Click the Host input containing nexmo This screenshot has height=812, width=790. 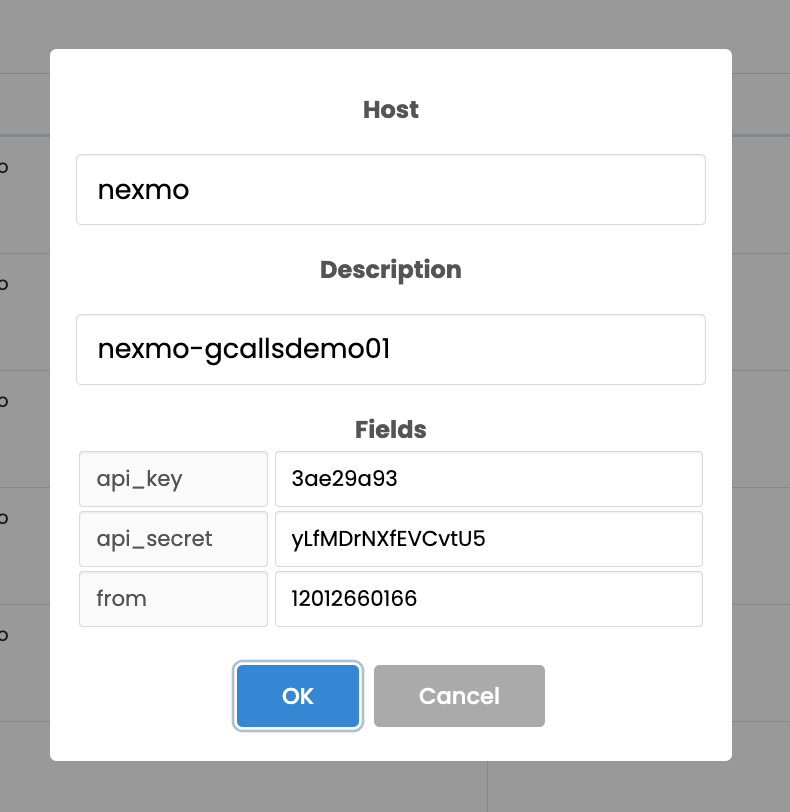tap(390, 189)
